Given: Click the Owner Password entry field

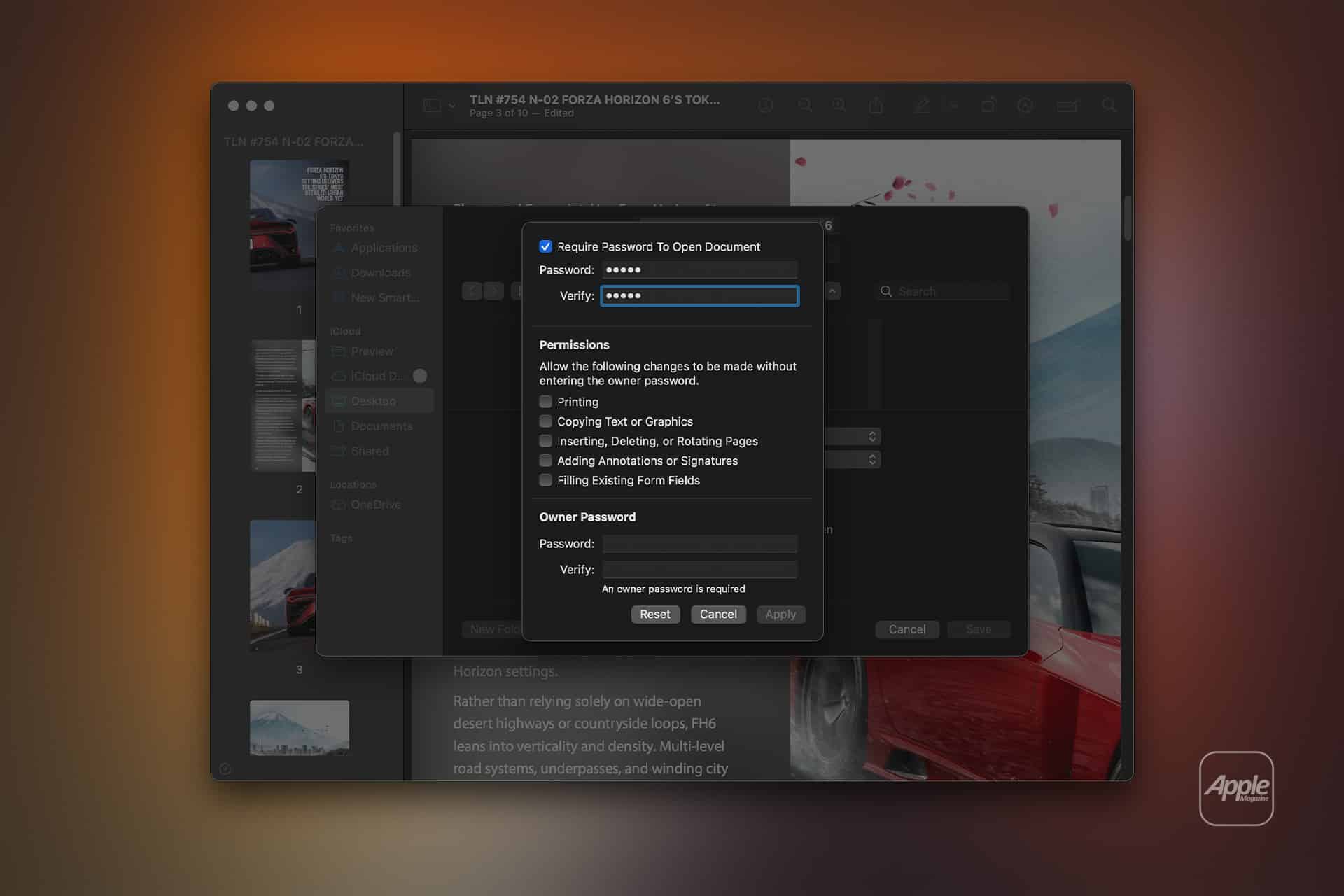Looking at the screenshot, I should [699, 543].
